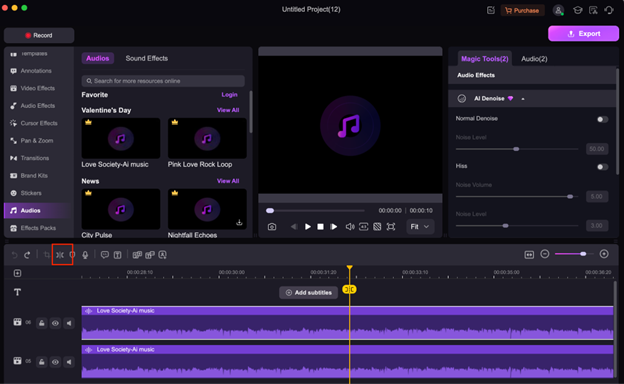Play the preview
Viewport: 624px width, 384px height.
click(308, 227)
